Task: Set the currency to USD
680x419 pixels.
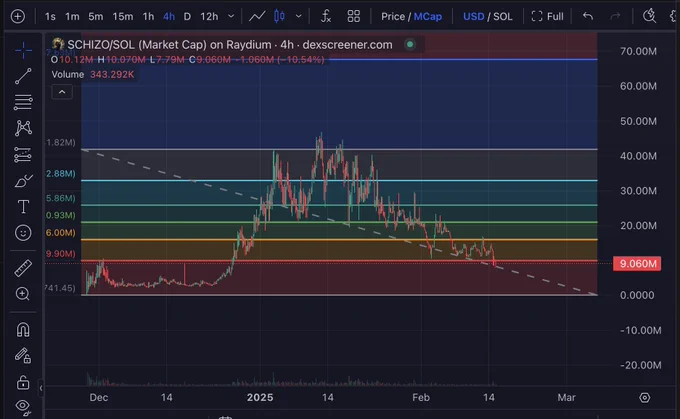Action: click(473, 16)
